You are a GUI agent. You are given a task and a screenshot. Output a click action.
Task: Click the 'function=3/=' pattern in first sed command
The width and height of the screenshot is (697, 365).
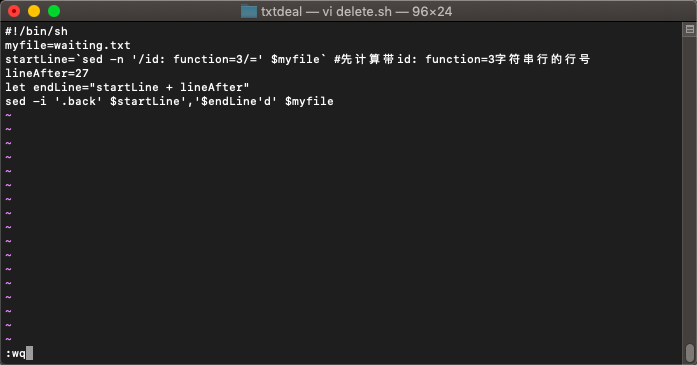(x=215, y=59)
